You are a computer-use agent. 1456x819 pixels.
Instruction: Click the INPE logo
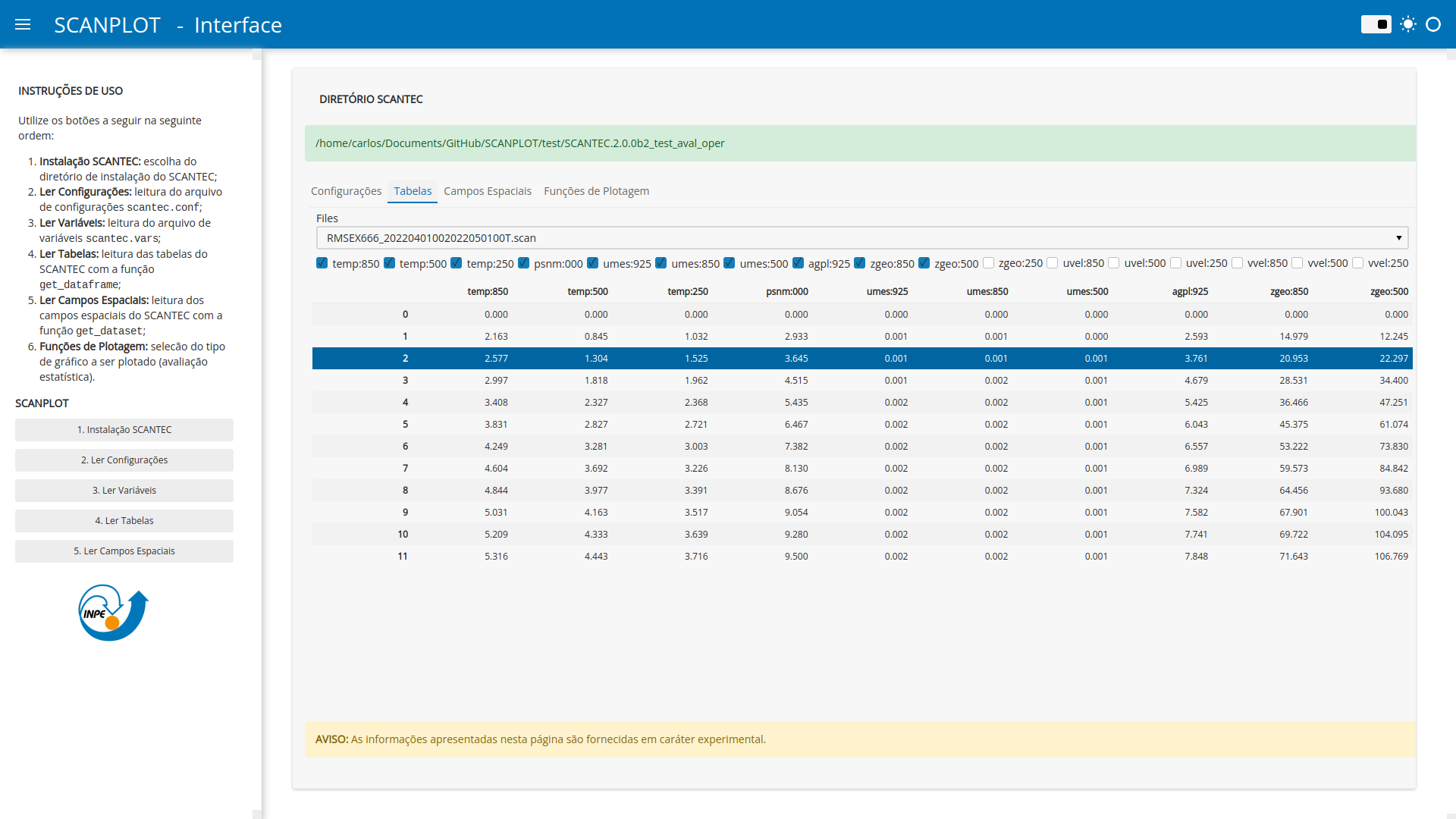[x=113, y=612]
